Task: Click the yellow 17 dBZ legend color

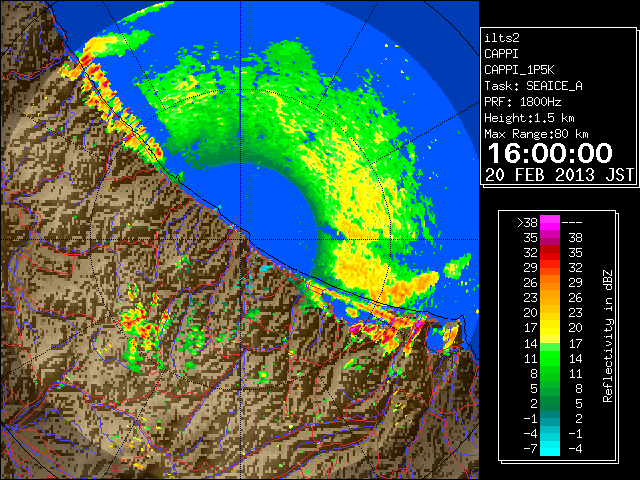Action: tap(550, 328)
